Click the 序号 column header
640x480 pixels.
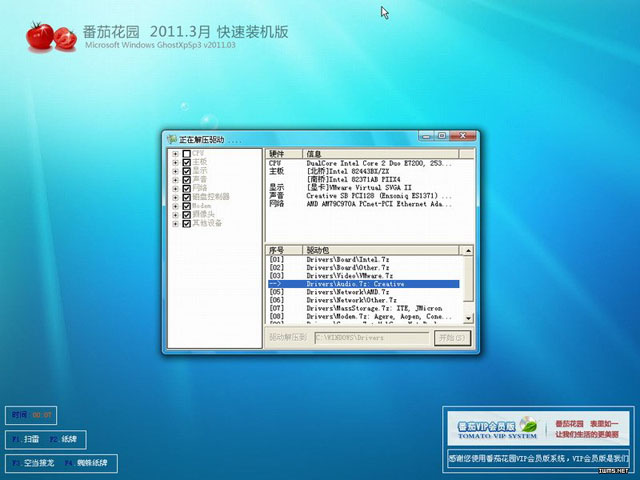[x=284, y=250]
